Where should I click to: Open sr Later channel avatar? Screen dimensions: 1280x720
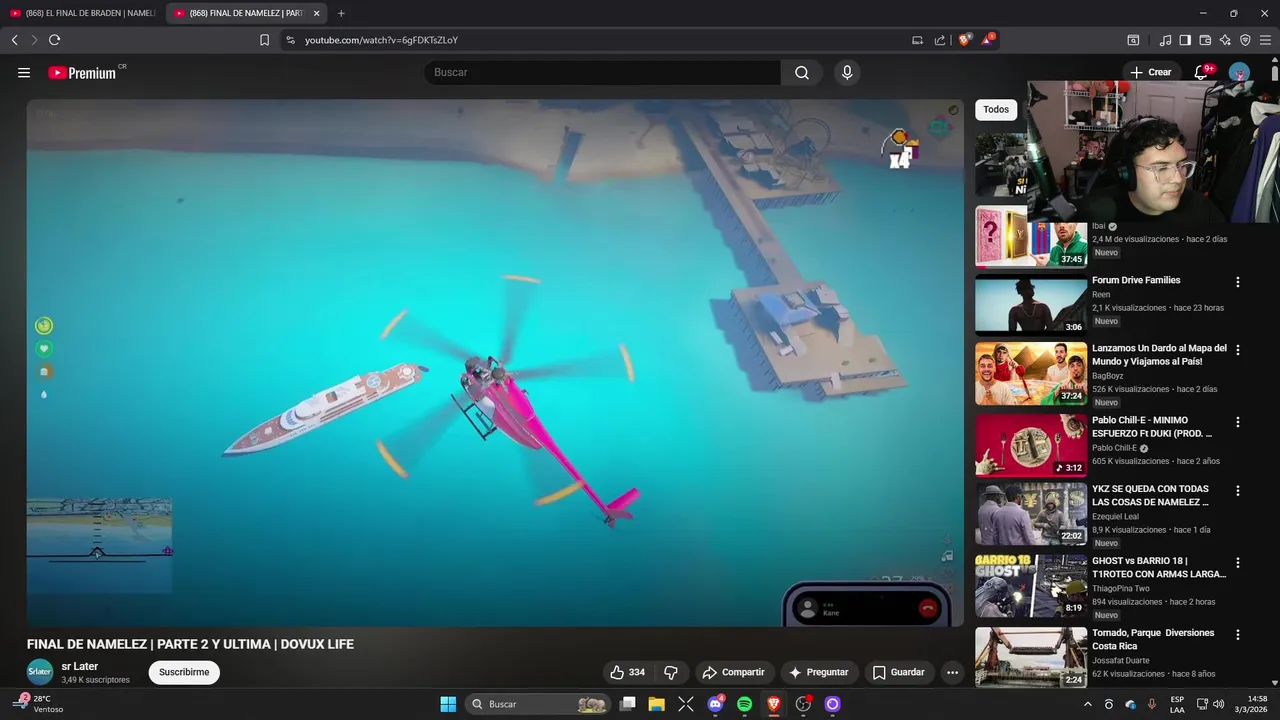(x=40, y=672)
